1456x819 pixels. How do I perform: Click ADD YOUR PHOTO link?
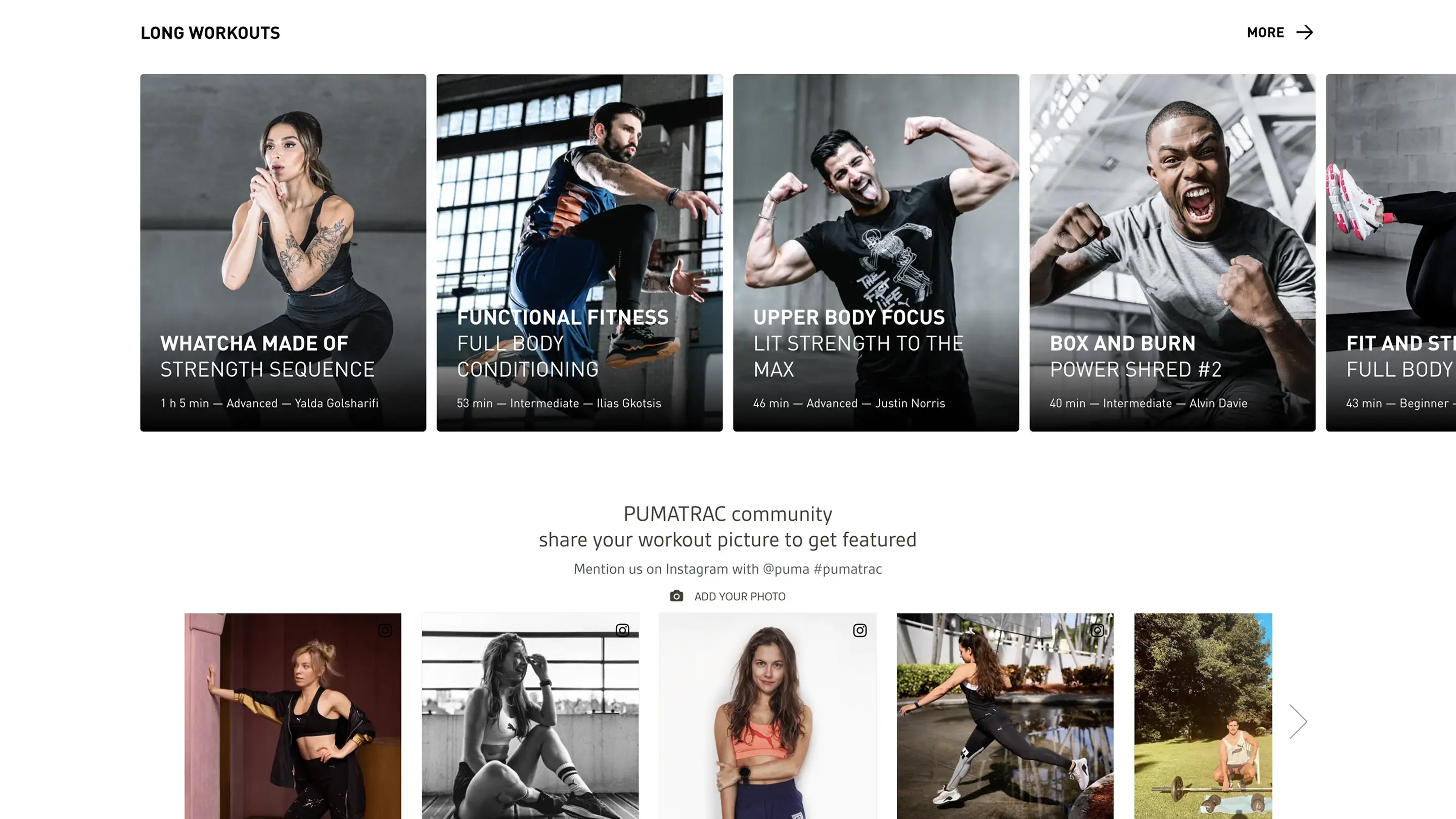tap(739, 597)
